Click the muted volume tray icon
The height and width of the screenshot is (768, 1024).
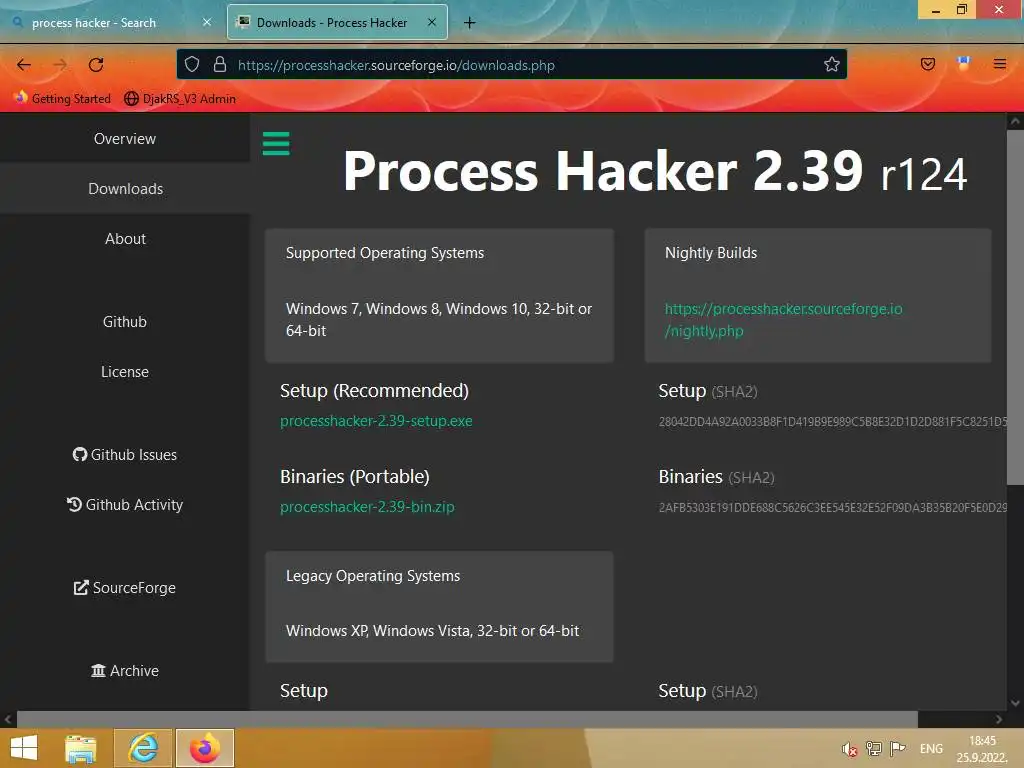point(849,749)
